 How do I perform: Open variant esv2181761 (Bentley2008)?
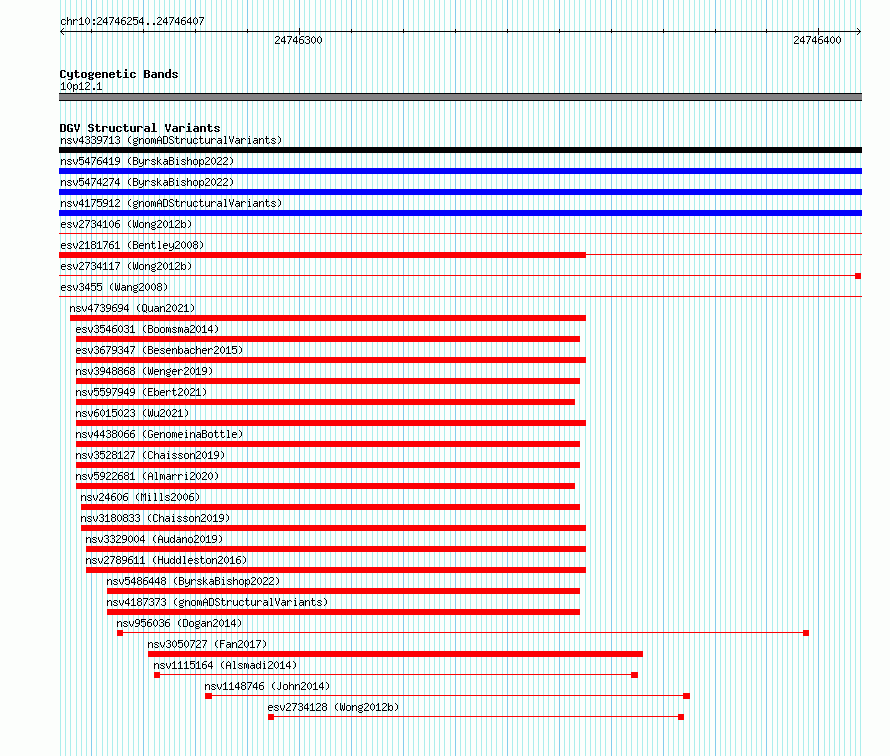click(132, 245)
